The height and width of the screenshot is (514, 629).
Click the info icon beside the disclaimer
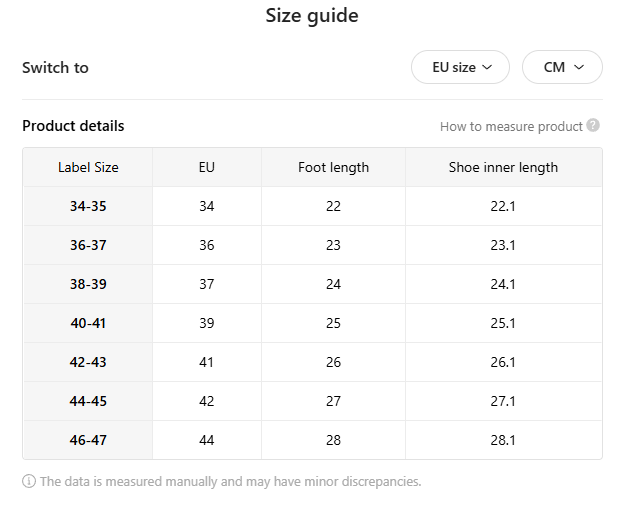tap(29, 481)
